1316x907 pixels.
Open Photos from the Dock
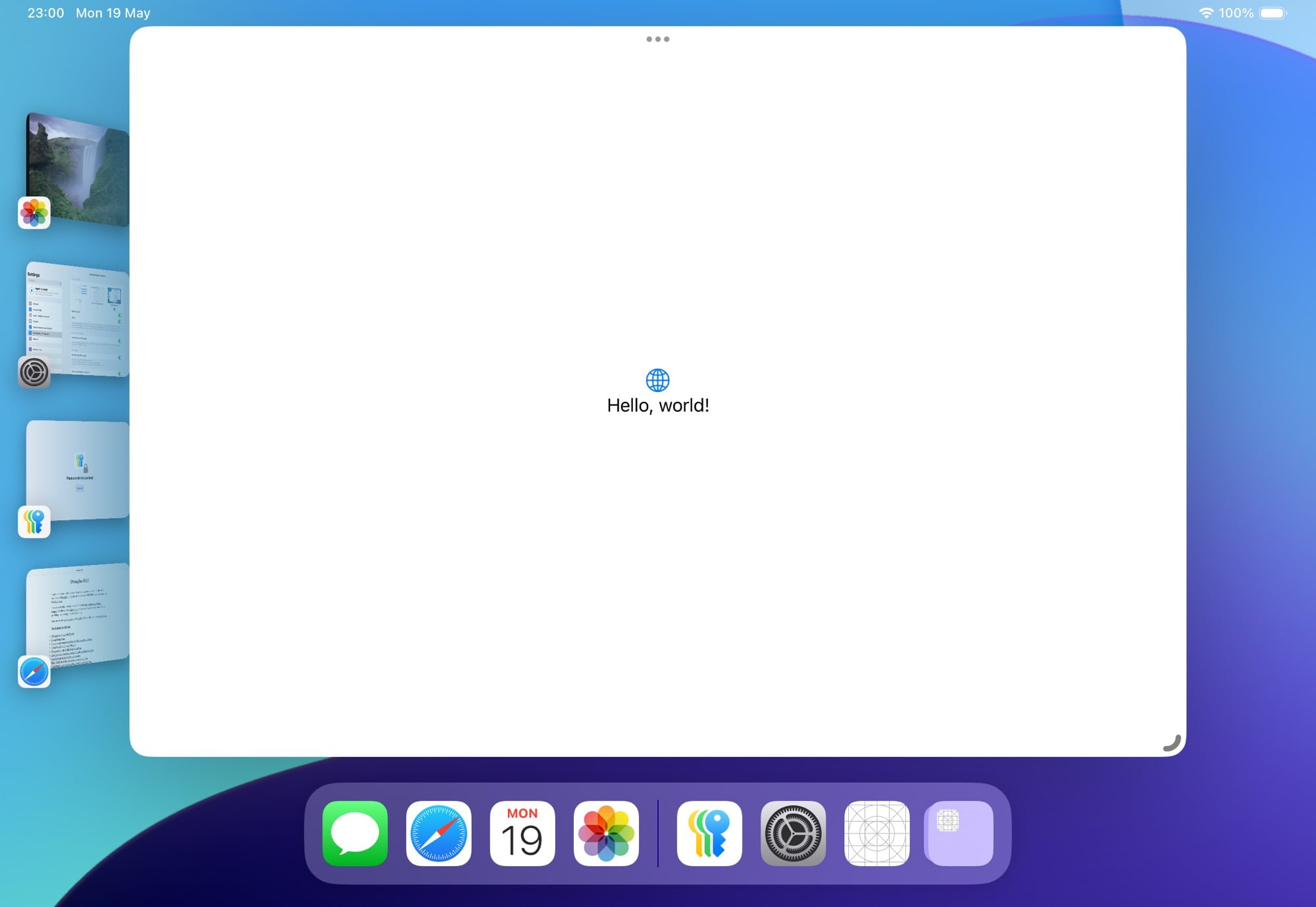(607, 834)
